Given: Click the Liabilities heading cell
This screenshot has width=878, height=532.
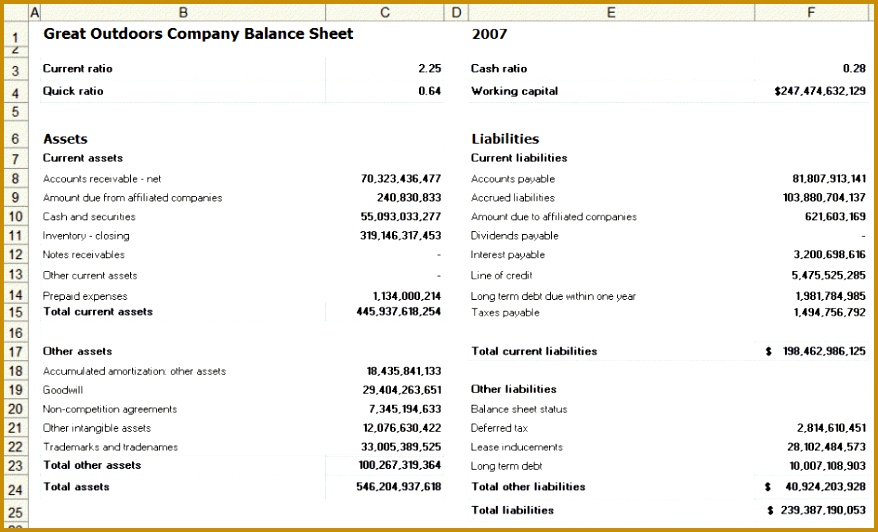Looking at the screenshot, I should click(506, 139).
